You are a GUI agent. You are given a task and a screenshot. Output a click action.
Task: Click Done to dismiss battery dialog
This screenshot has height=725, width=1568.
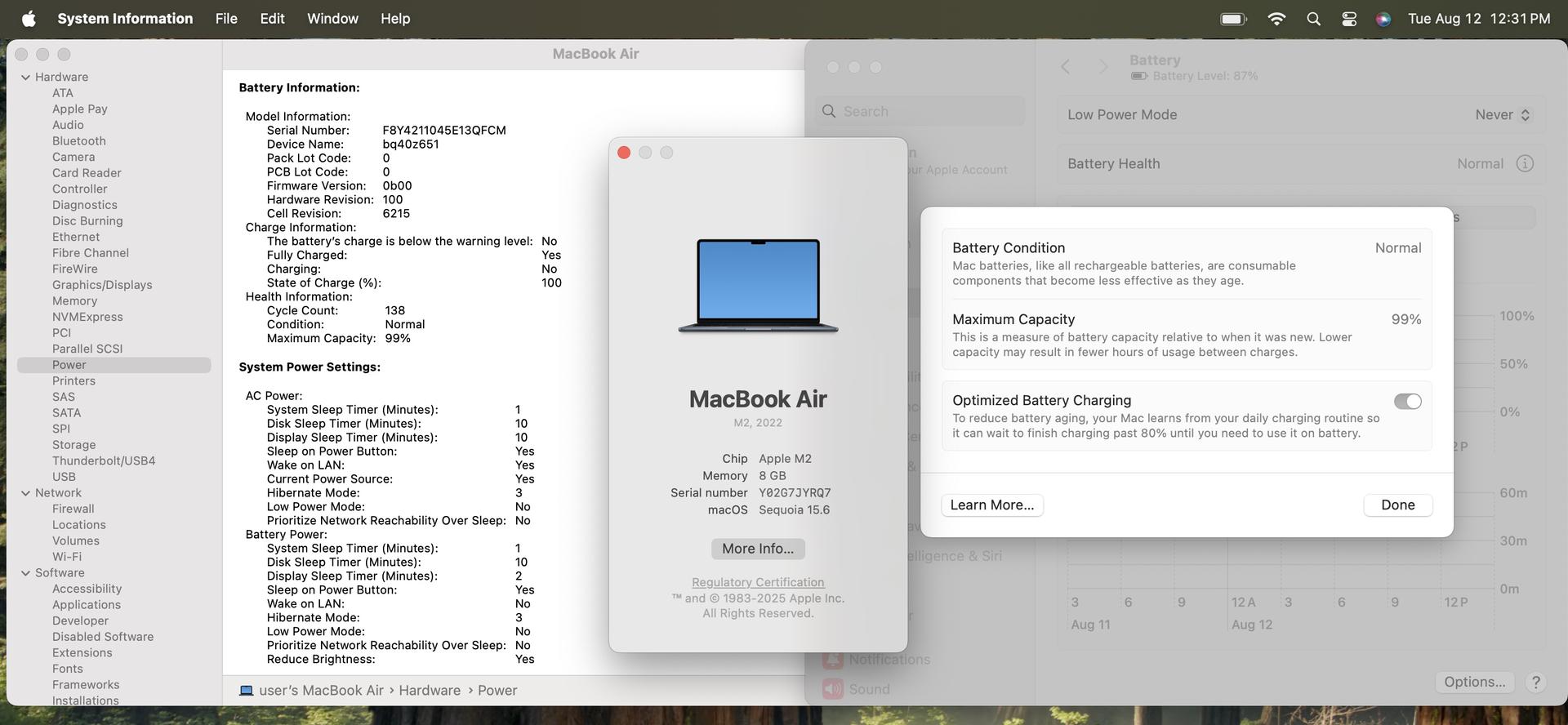1397,505
